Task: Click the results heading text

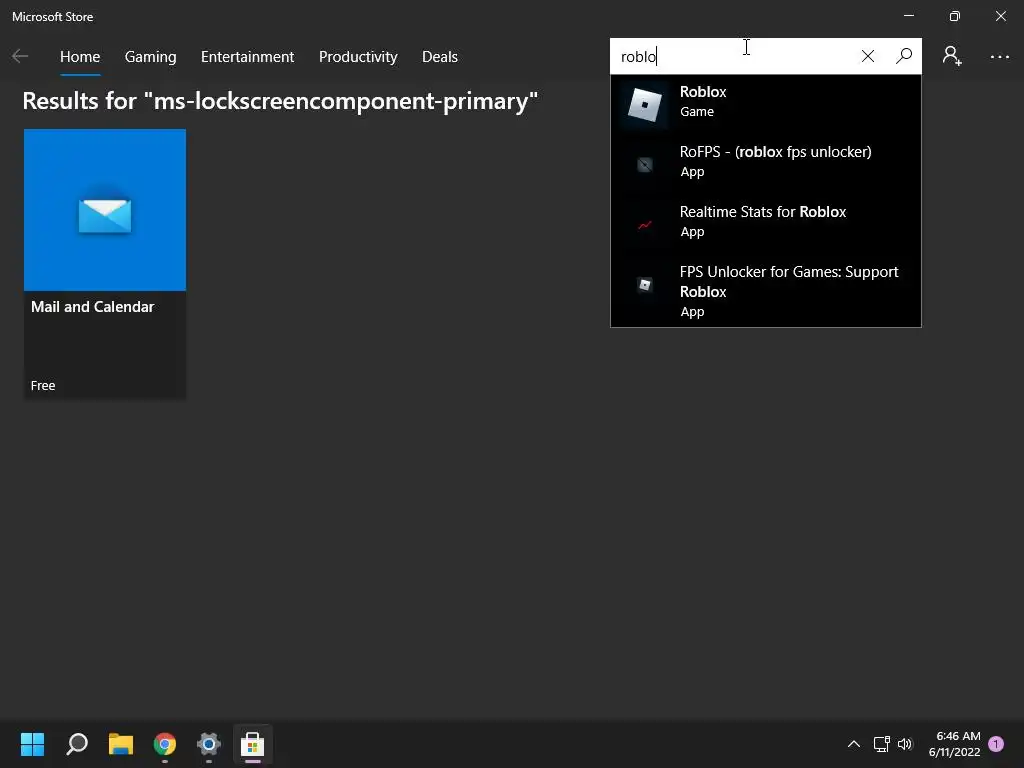Action: [280, 101]
